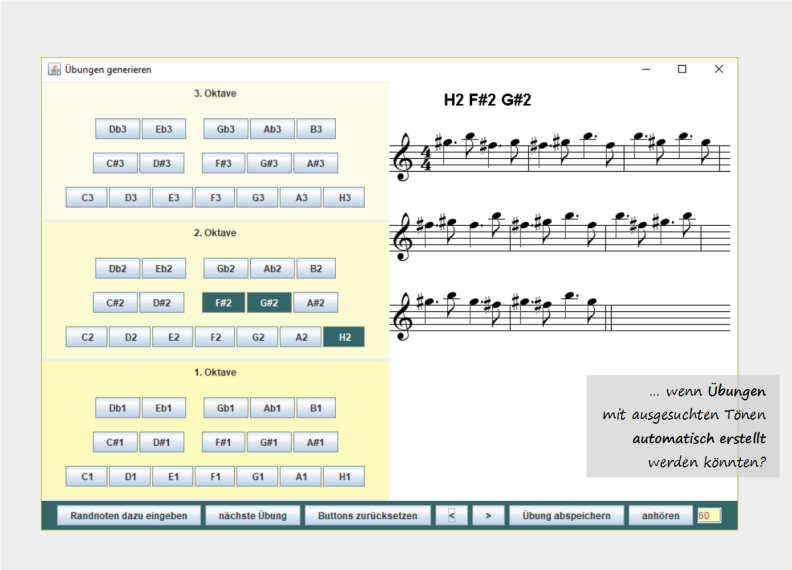
Task: Select the Eb2 flat note
Action: click(x=162, y=268)
